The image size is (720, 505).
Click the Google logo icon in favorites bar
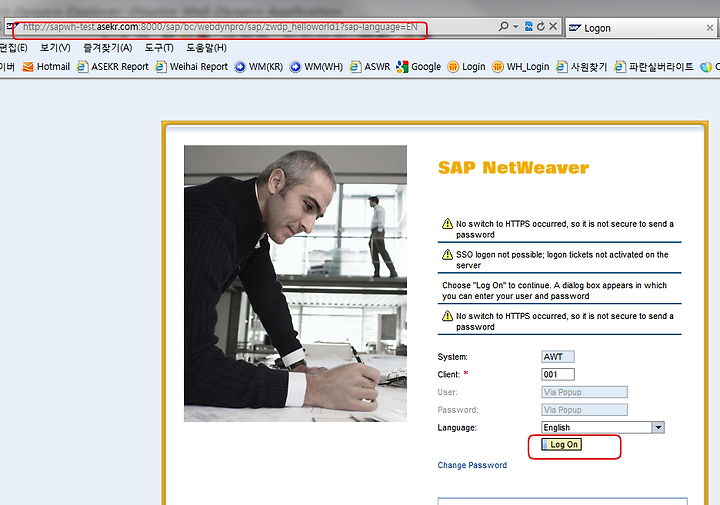click(x=402, y=67)
